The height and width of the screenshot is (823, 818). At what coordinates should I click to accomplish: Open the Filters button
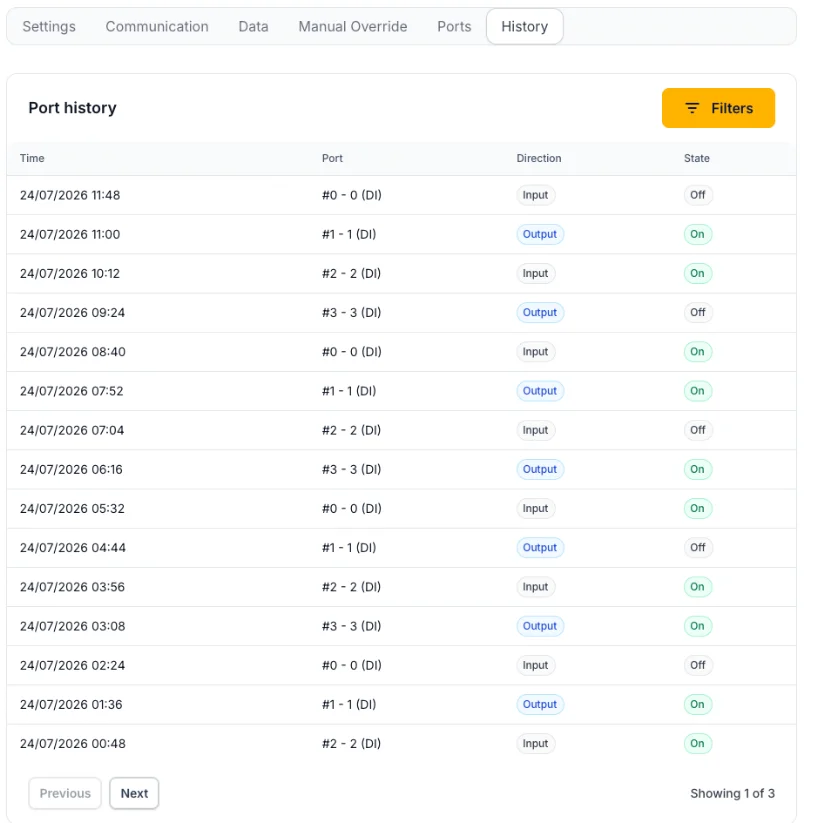(x=718, y=108)
